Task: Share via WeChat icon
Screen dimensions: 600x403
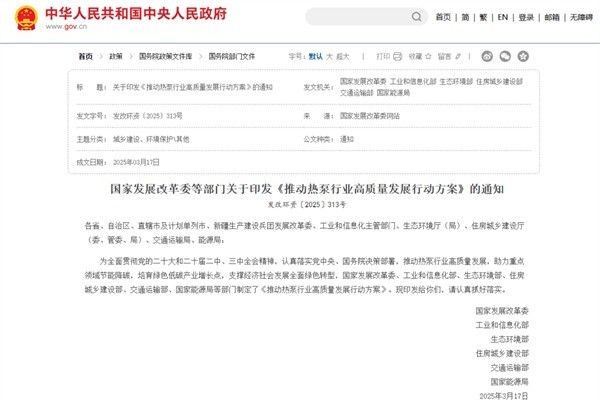Action: pos(505,56)
